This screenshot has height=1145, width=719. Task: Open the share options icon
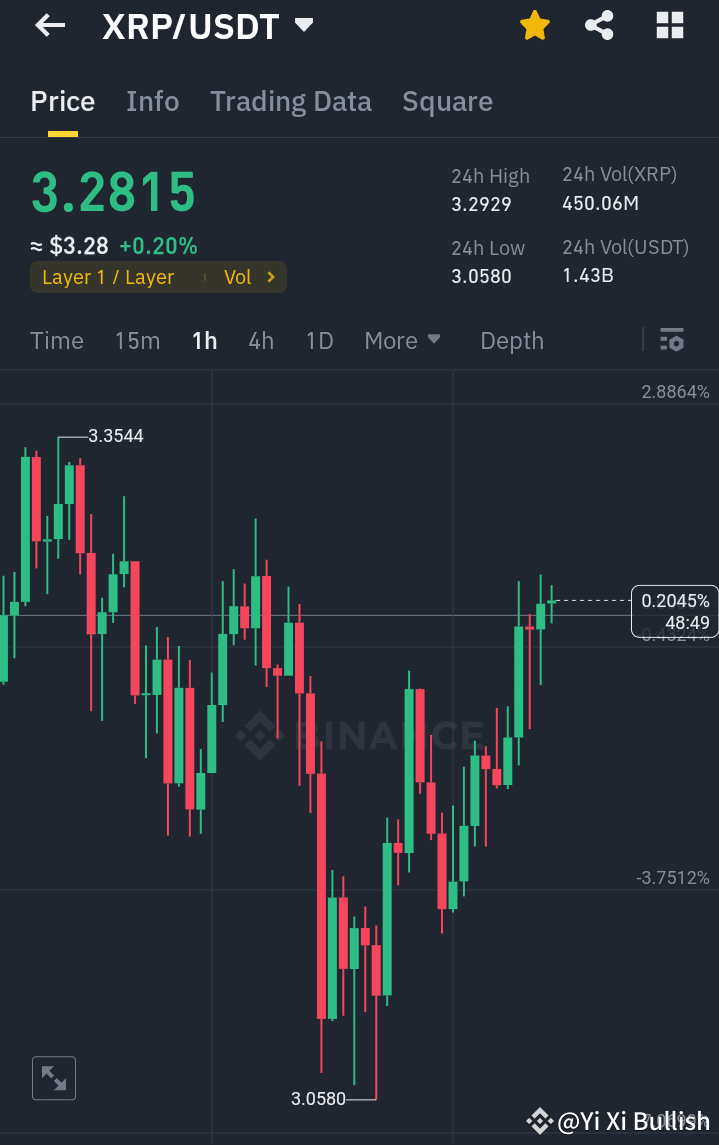click(599, 25)
